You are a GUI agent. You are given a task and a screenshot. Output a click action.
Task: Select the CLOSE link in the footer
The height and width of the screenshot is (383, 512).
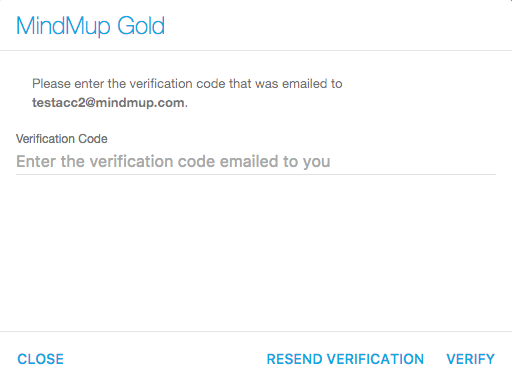click(40, 359)
